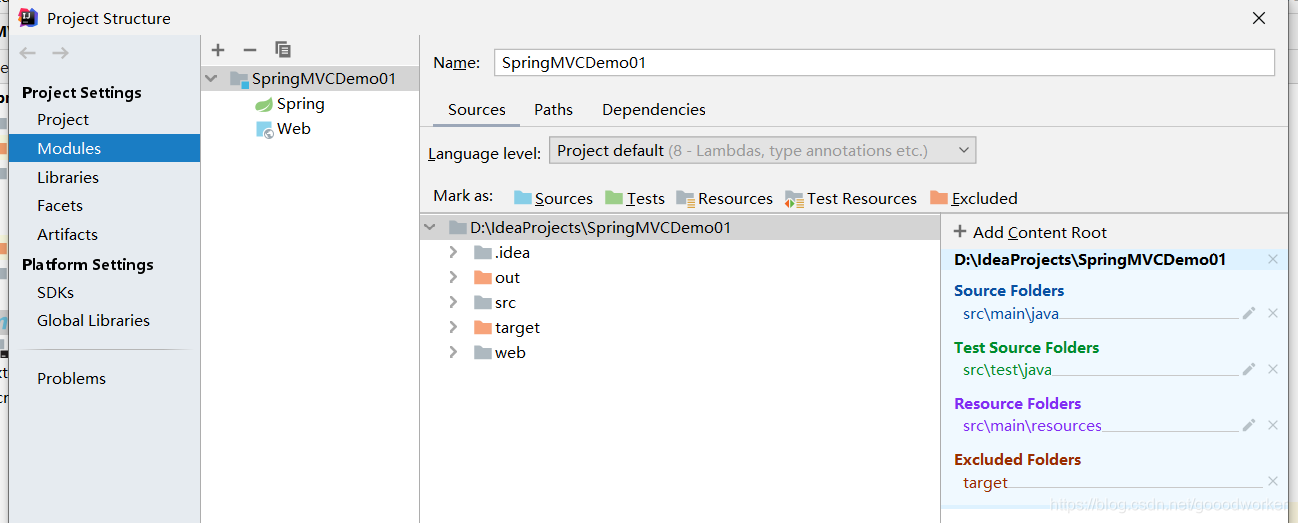Click the remove module minus icon

[250, 50]
